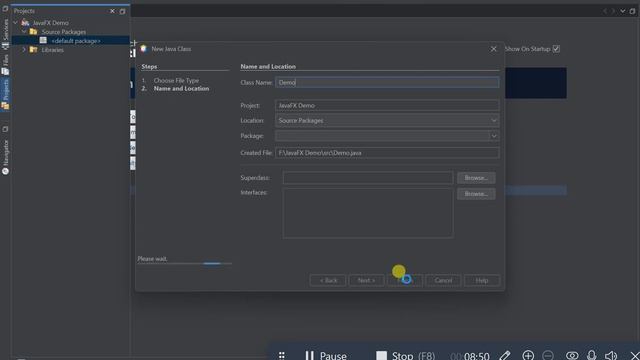Open the recorder pen annotation tool
This screenshot has width=640, height=360.
[505, 356]
